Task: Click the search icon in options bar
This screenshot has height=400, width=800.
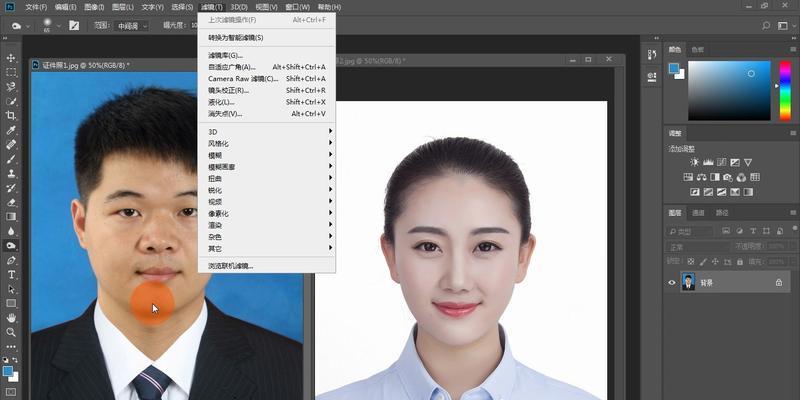Action: (766, 26)
